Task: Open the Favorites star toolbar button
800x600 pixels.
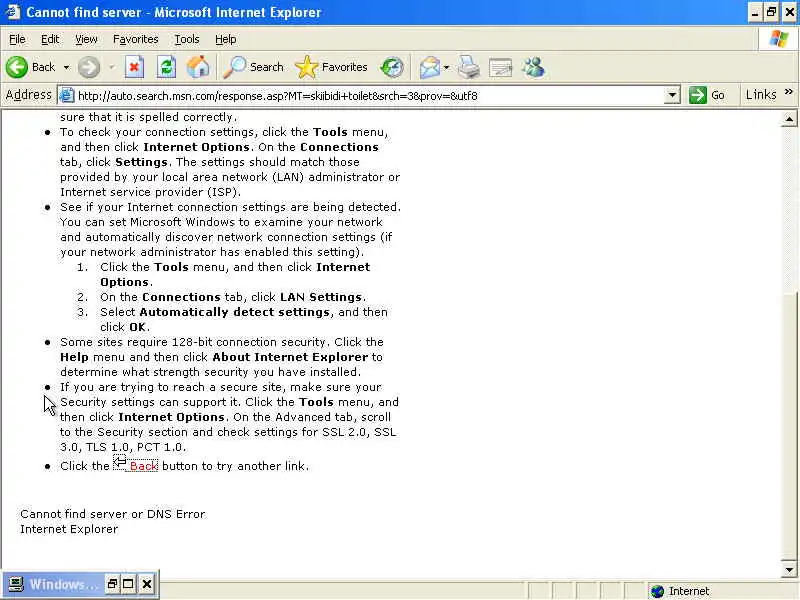Action: (332, 67)
